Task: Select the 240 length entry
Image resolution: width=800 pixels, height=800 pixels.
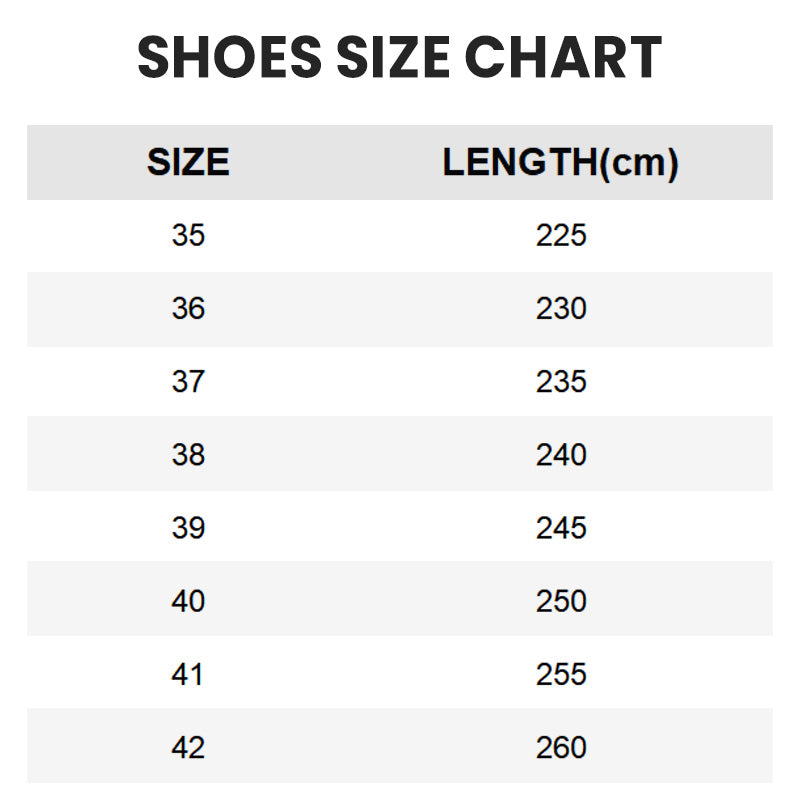Action: click(x=560, y=455)
